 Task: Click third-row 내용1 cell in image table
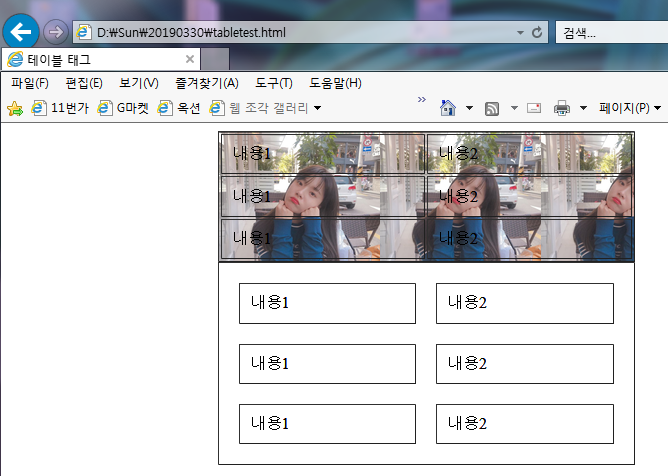[323, 239]
